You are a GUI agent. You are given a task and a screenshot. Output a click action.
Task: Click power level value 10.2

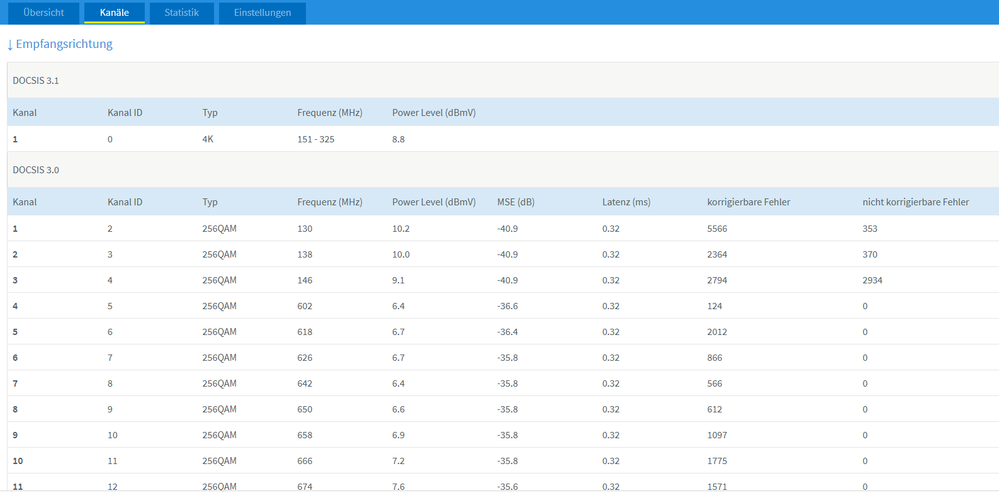coord(401,229)
